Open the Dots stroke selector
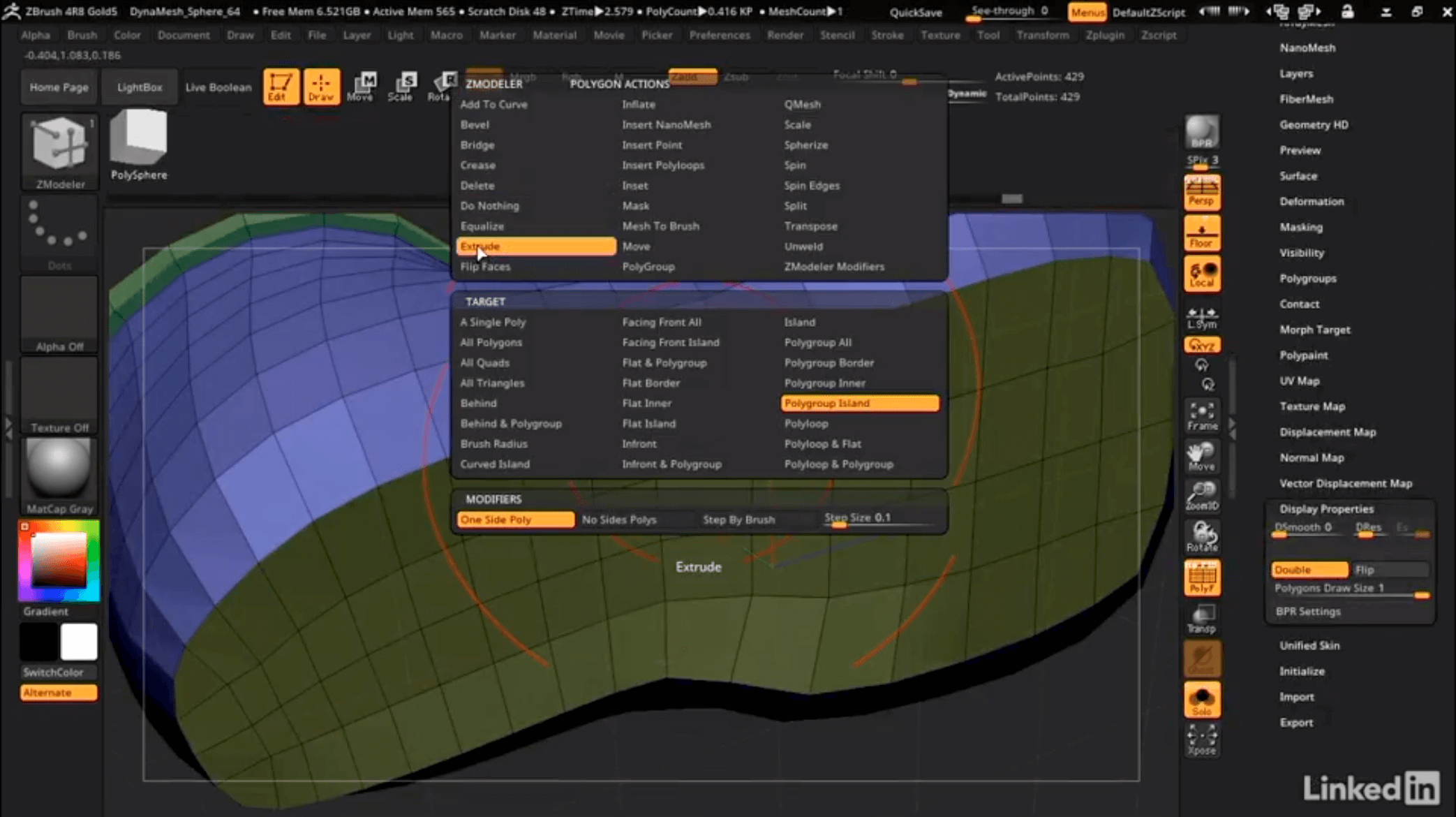This screenshot has height=817, width=1456. tap(59, 234)
